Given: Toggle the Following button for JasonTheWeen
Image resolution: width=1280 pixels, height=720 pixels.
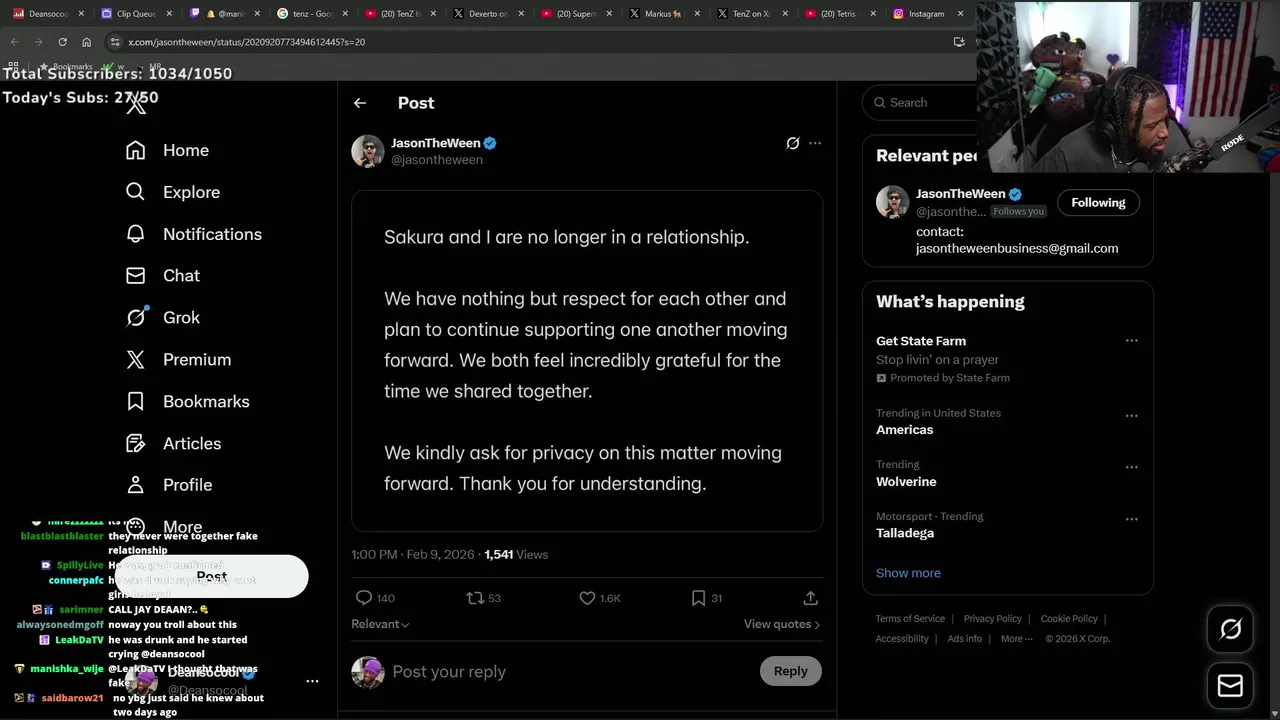Looking at the screenshot, I should click(1098, 203).
